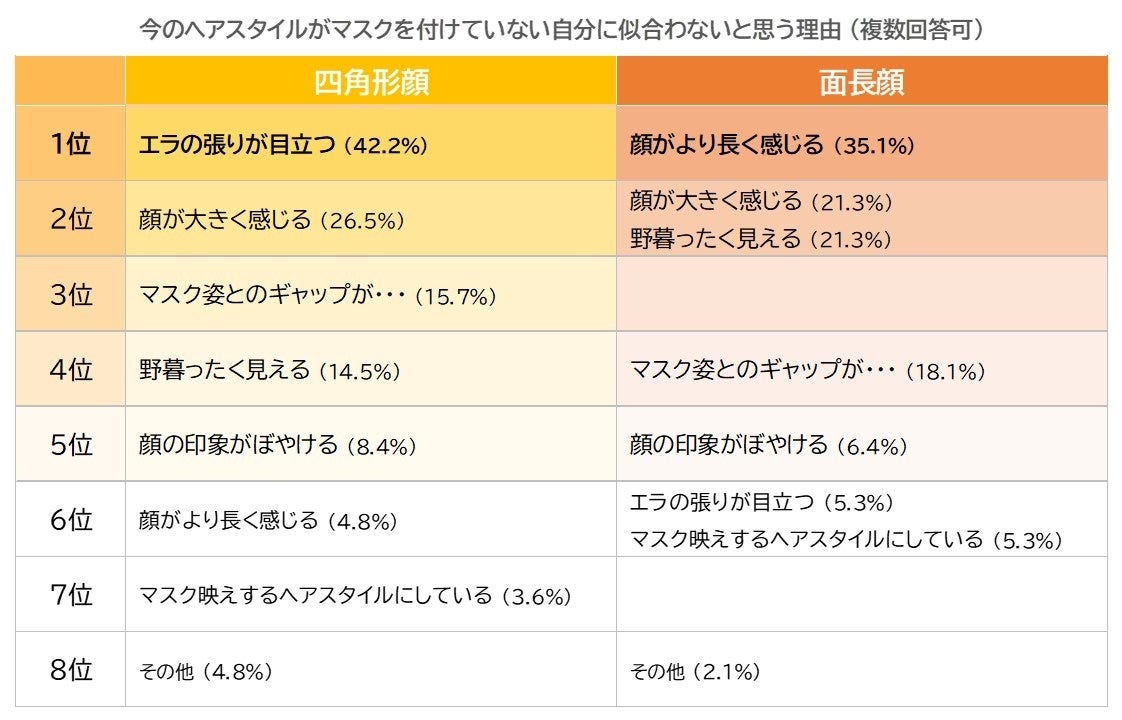
Task: Select 野暮ったく見える (21.3%) text
Action: click(760, 239)
